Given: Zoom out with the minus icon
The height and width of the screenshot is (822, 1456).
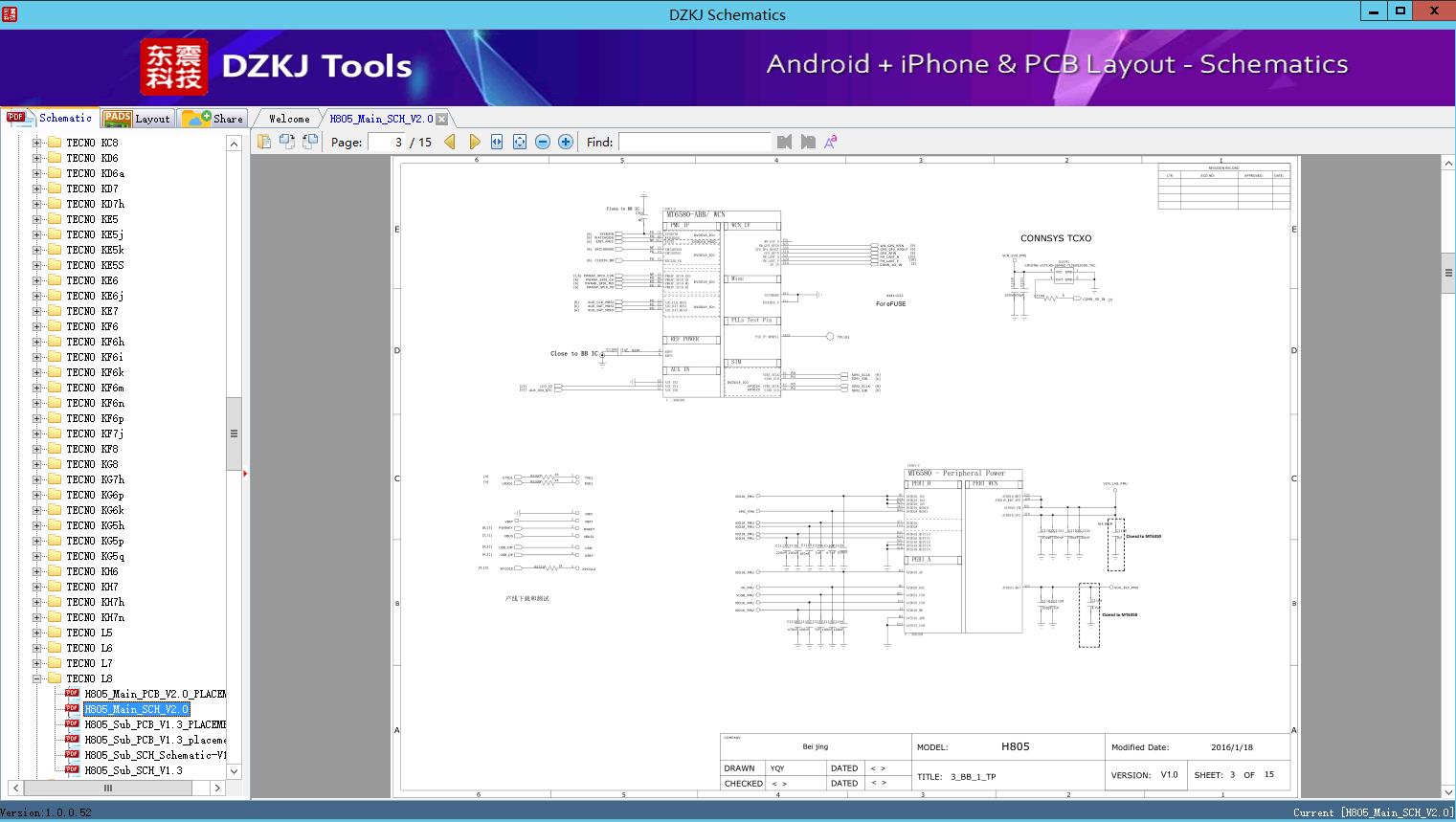Looking at the screenshot, I should tap(543, 142).
